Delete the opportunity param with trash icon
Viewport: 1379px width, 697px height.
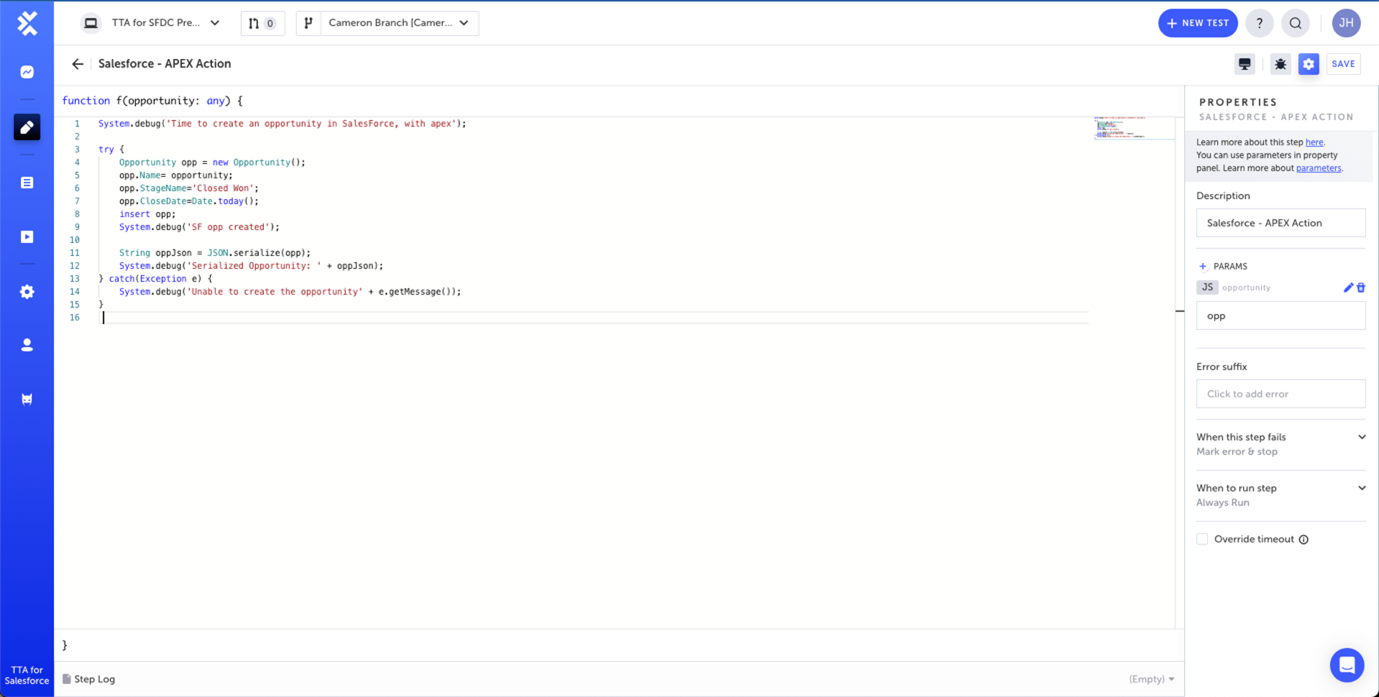coord(1361,288)
